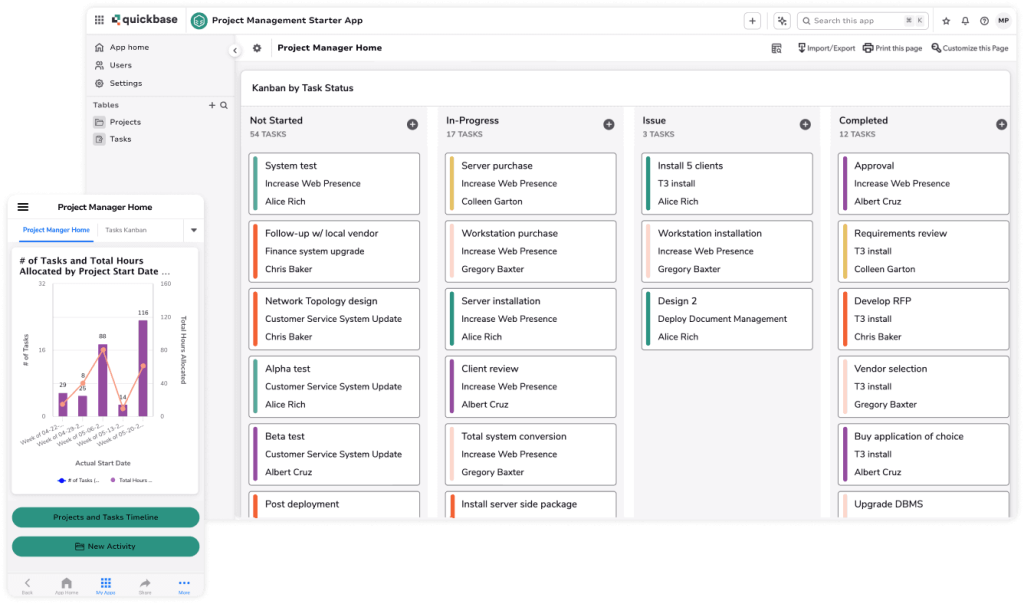Click the Projects and Tasks Timeline button
Screen dimensions: 1024x604
tap(105, 517)
